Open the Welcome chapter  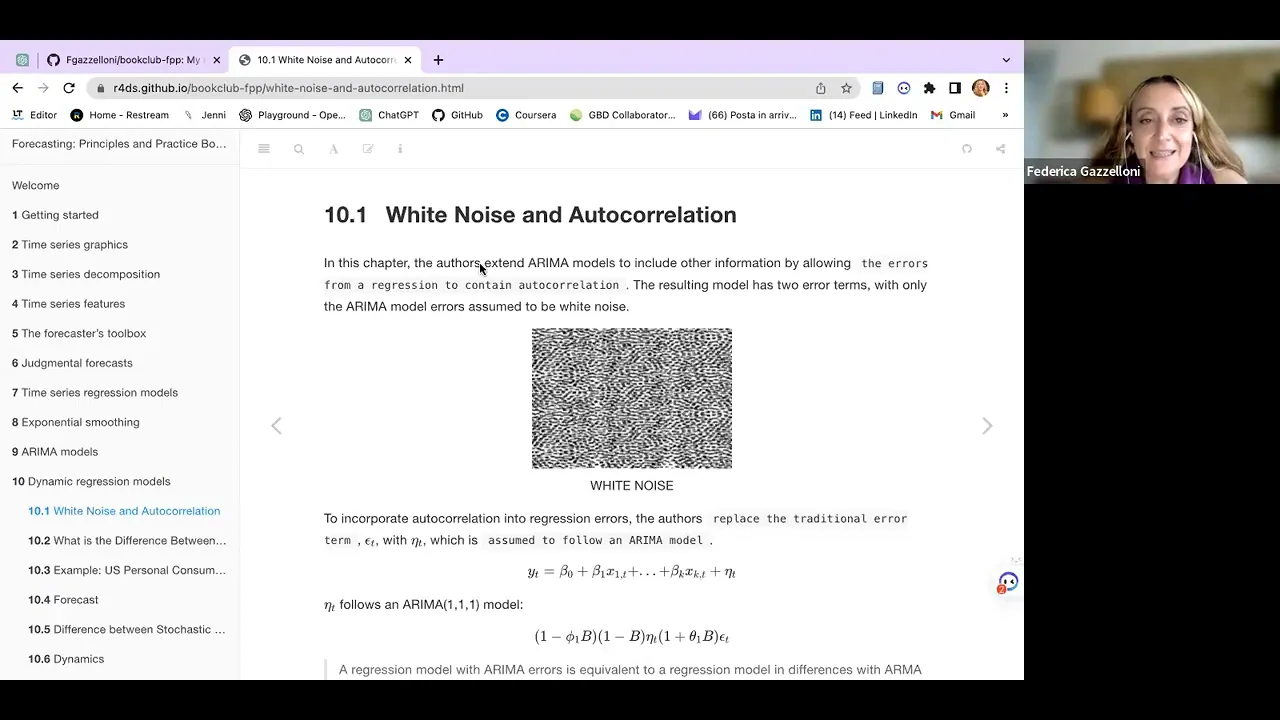pos(36,185)
